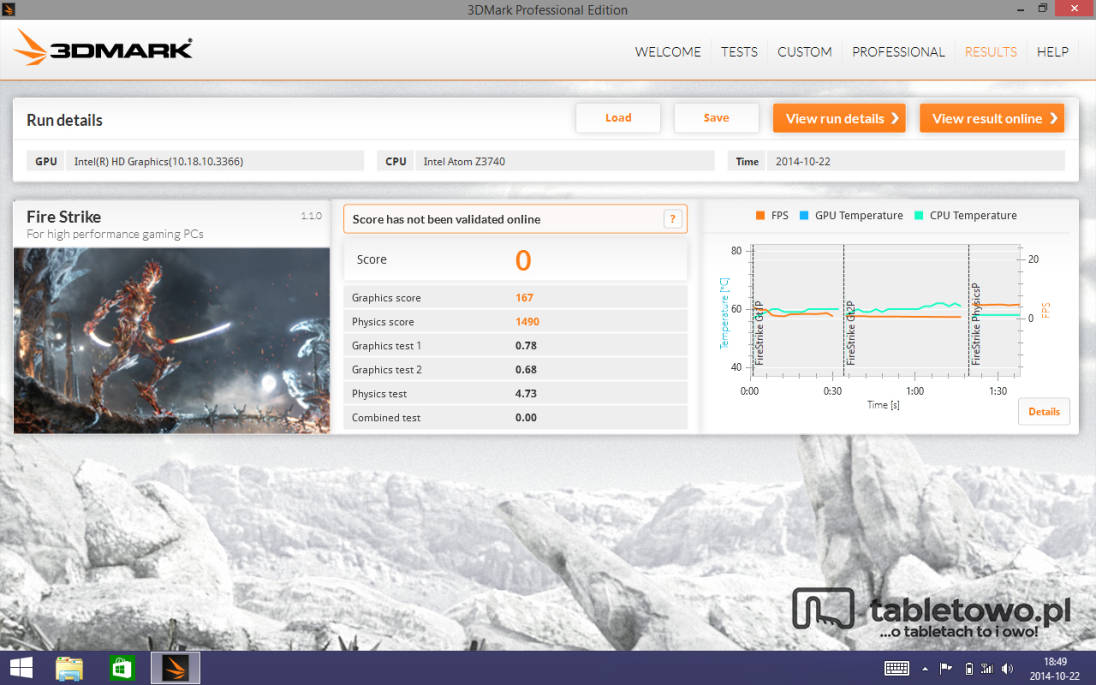This screenshot has width=1096, height=685.
Task: Select the Physics score value 1490
Action: pos(527,322)
